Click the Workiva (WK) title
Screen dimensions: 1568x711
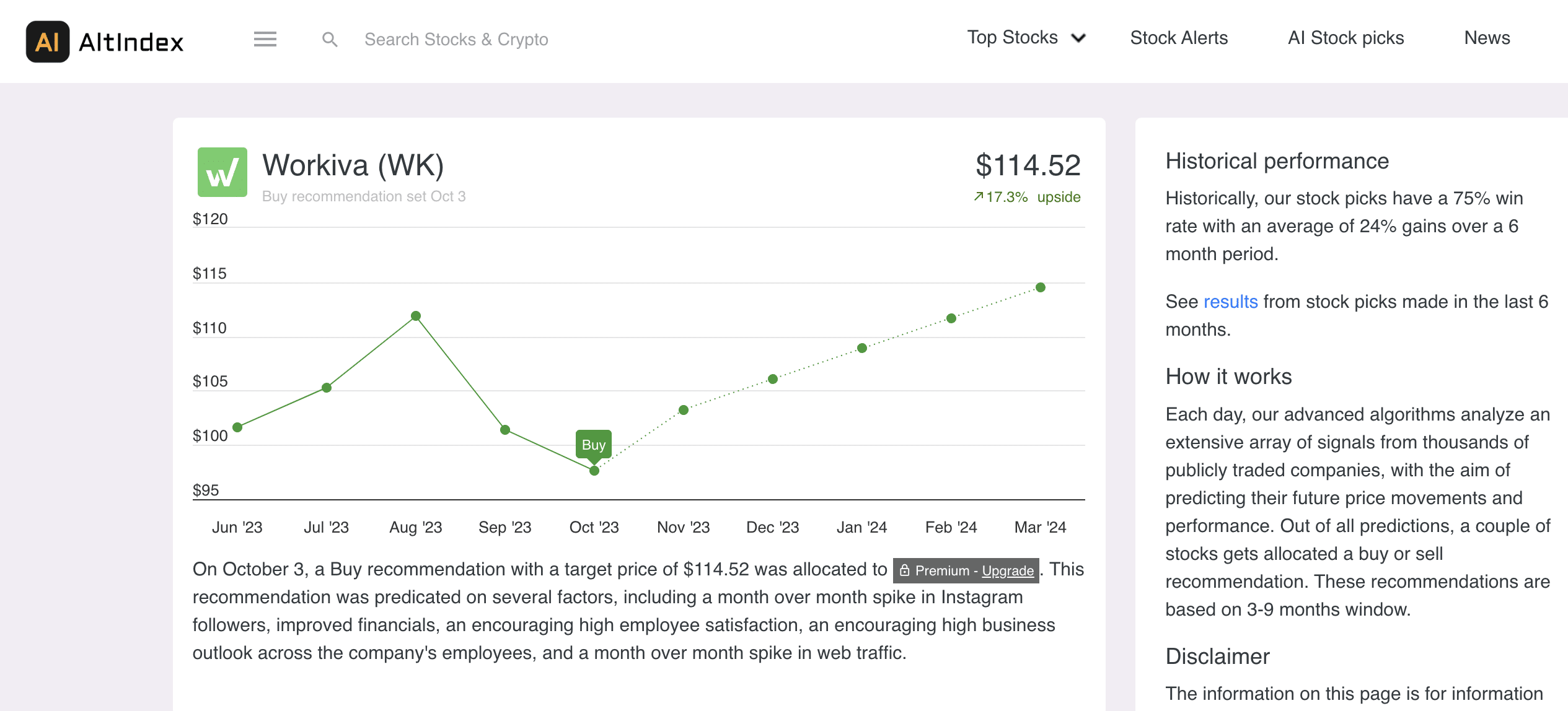[x=353, y=165]
